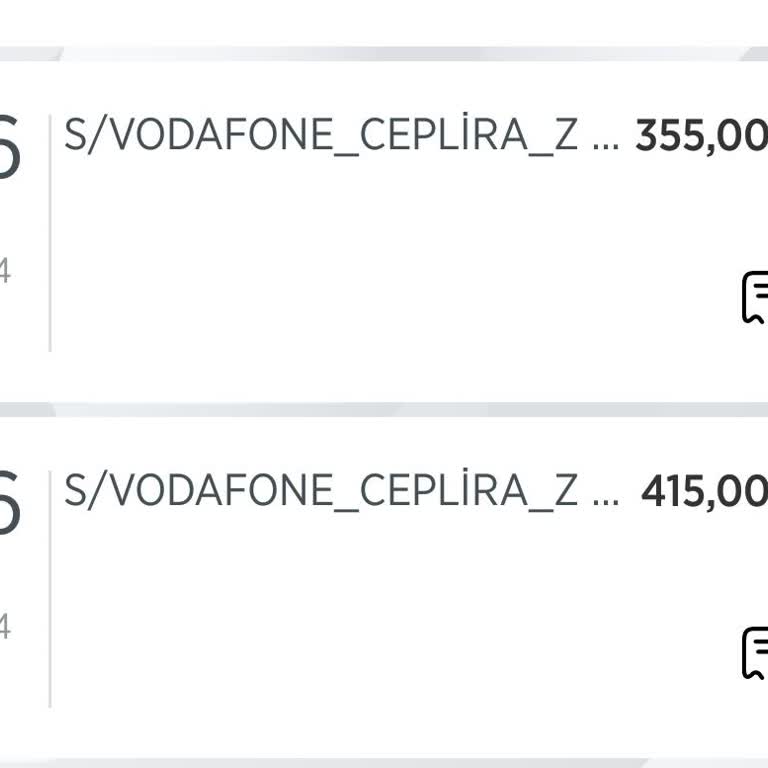Open receipt icon for the 355,00 transaction
This screenshot has width=768, height=768.
pos(754,298)
